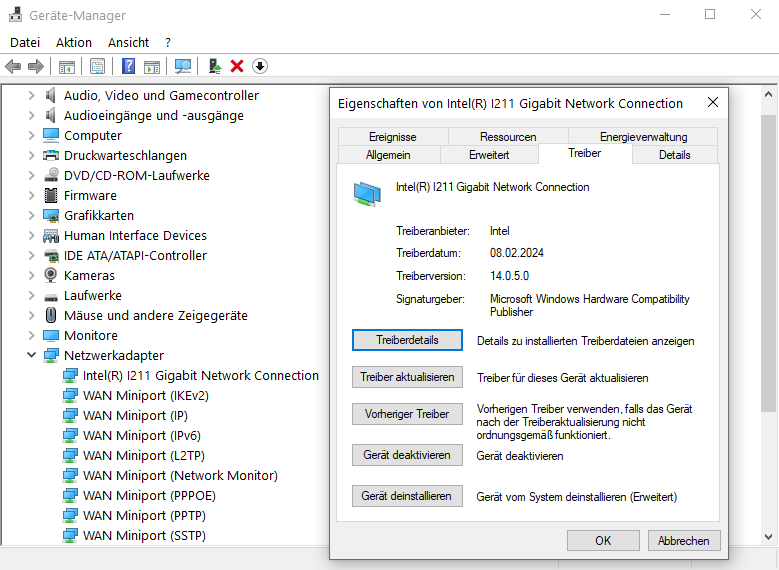Open the Ansicht menu
This screenshot has width=779, height=570.
click(128, 42)
